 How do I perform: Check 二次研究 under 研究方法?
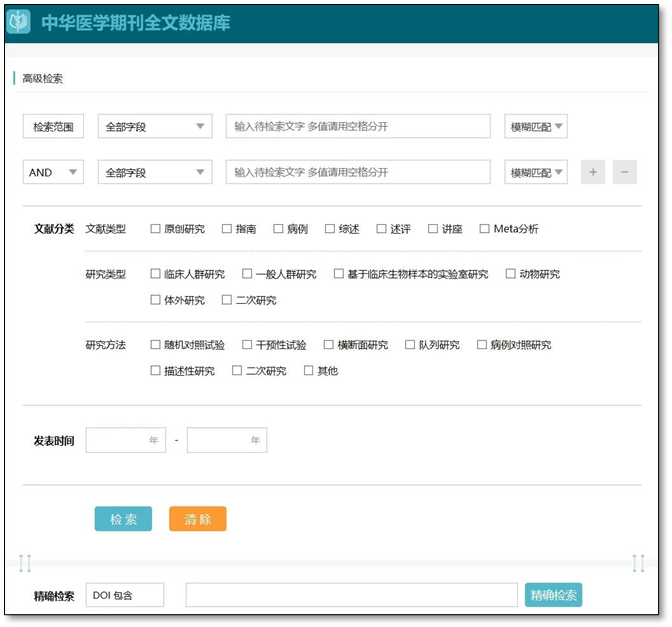237,370
